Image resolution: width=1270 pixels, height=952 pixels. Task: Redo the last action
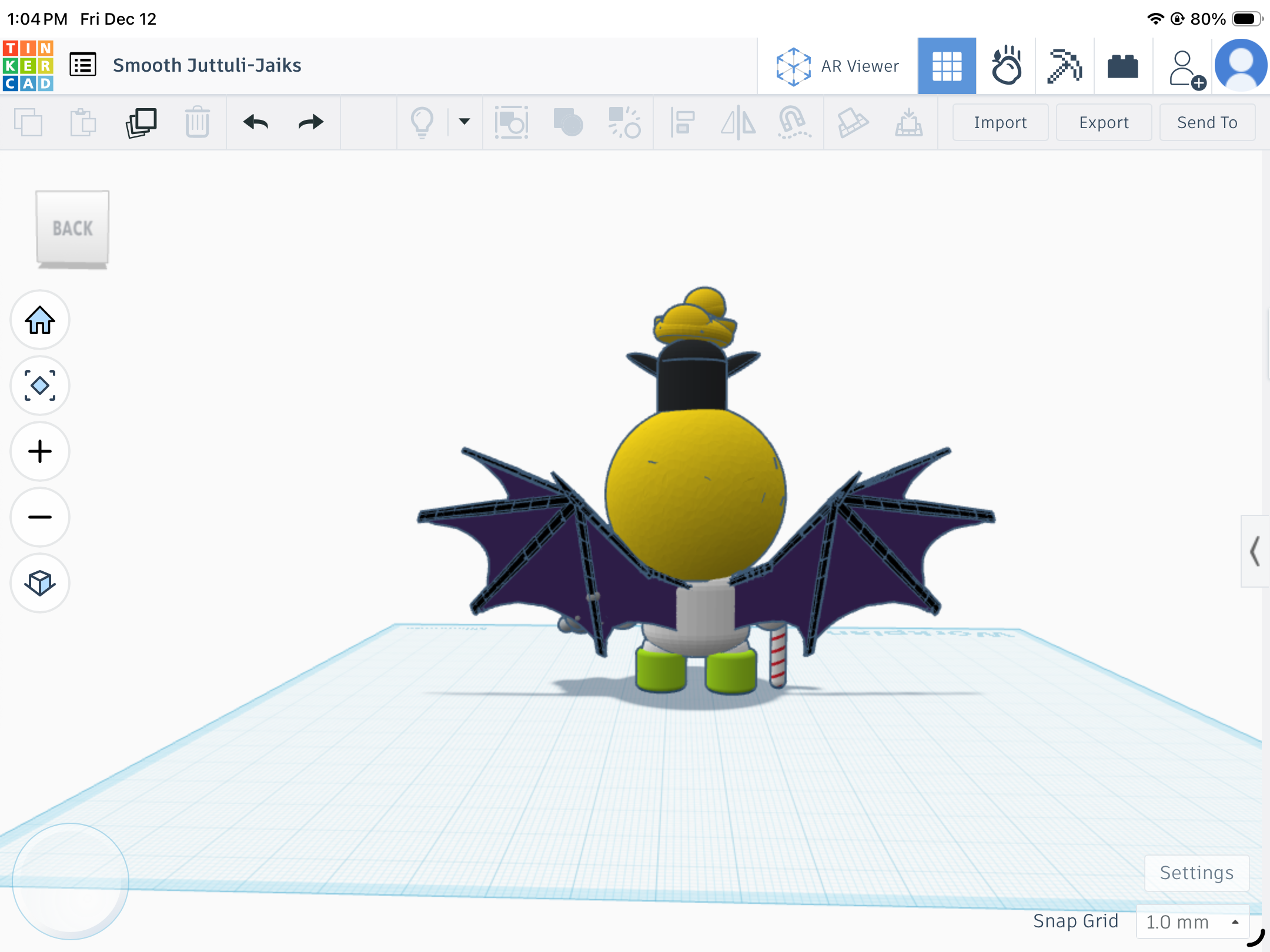click(310, 122)
